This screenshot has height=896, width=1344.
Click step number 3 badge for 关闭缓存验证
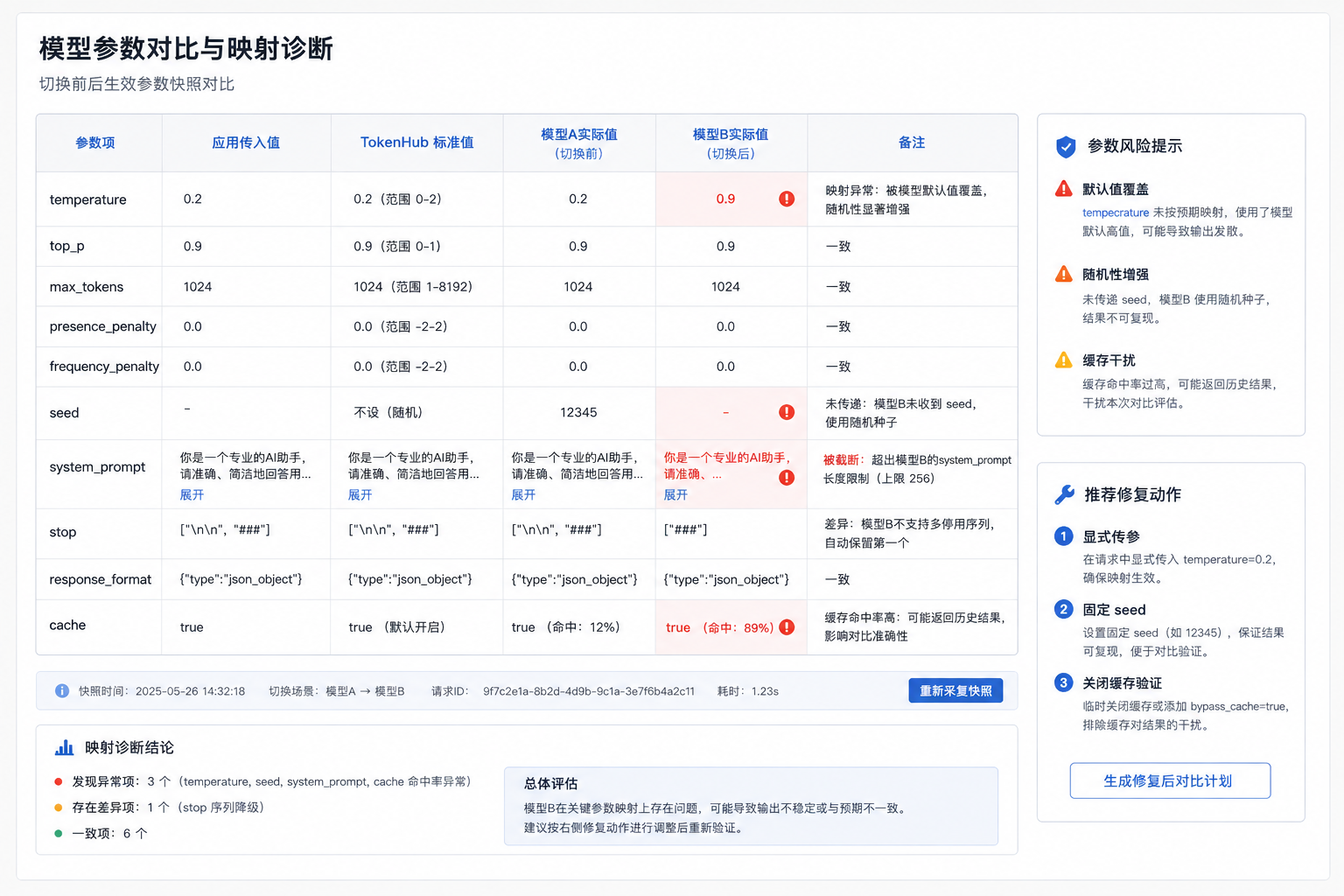[1063, 682]
